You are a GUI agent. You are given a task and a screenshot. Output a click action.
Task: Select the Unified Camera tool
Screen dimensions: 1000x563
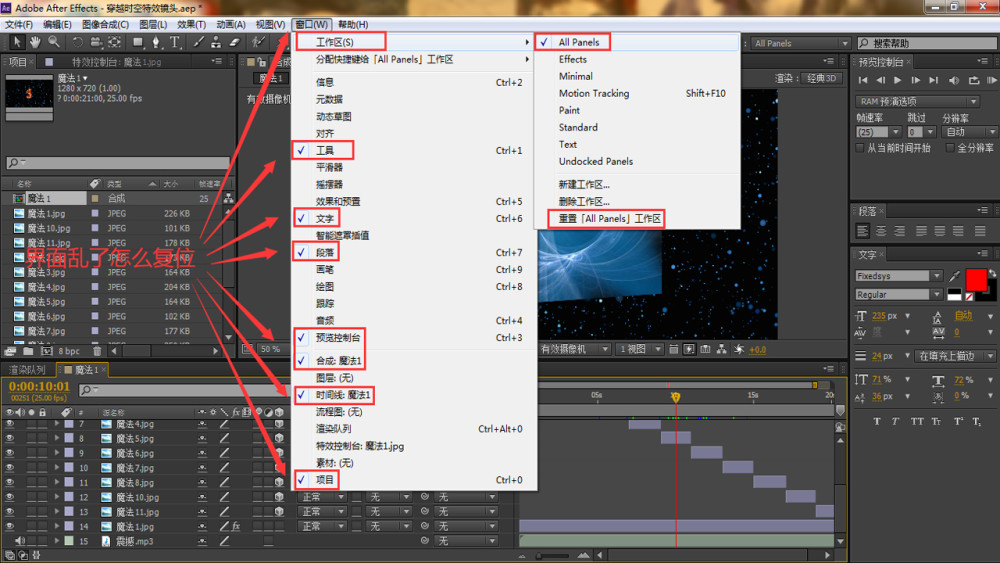click(x=96, y=42)
